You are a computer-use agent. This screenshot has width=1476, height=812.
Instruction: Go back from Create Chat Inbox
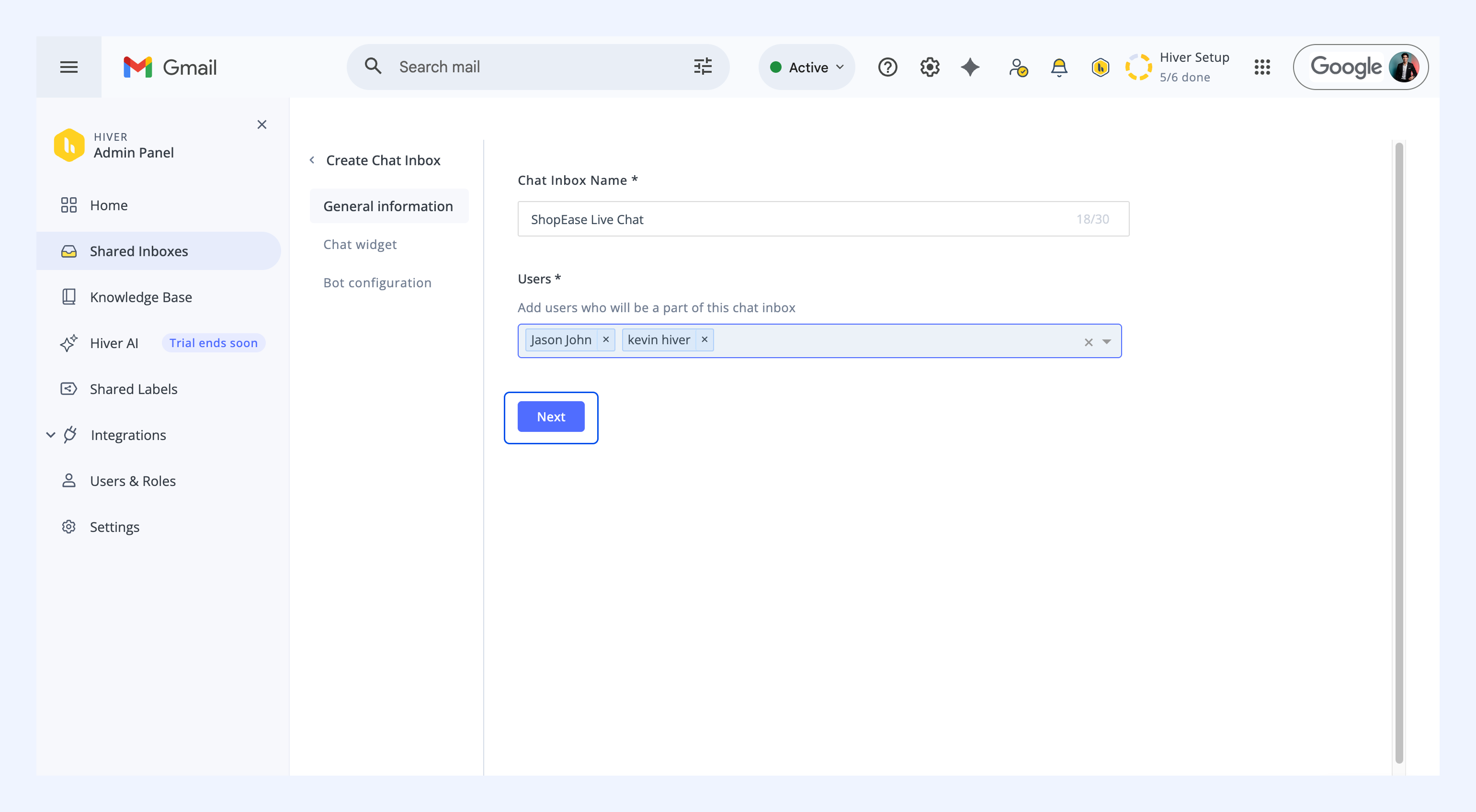click(312, 160)
